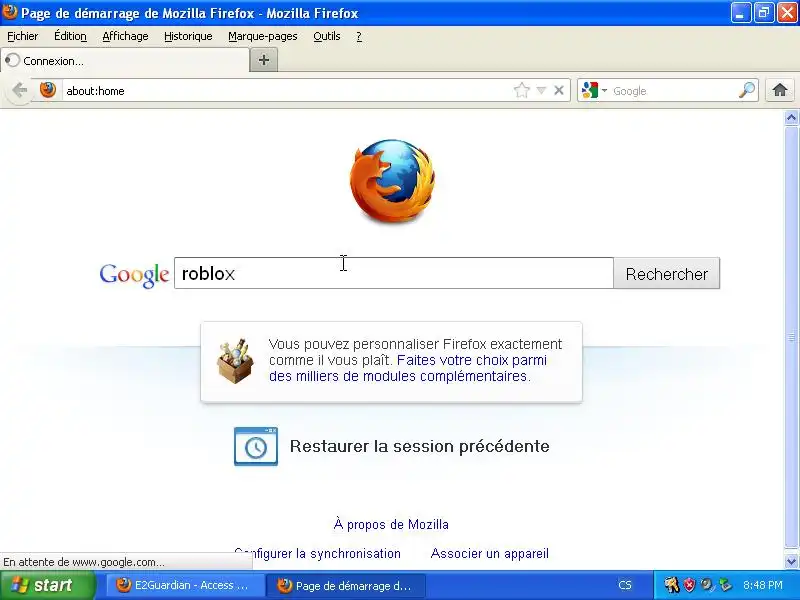Click the Firefox icon in title bar
Screen dimensions: 800x600
(x=10, y=12)
